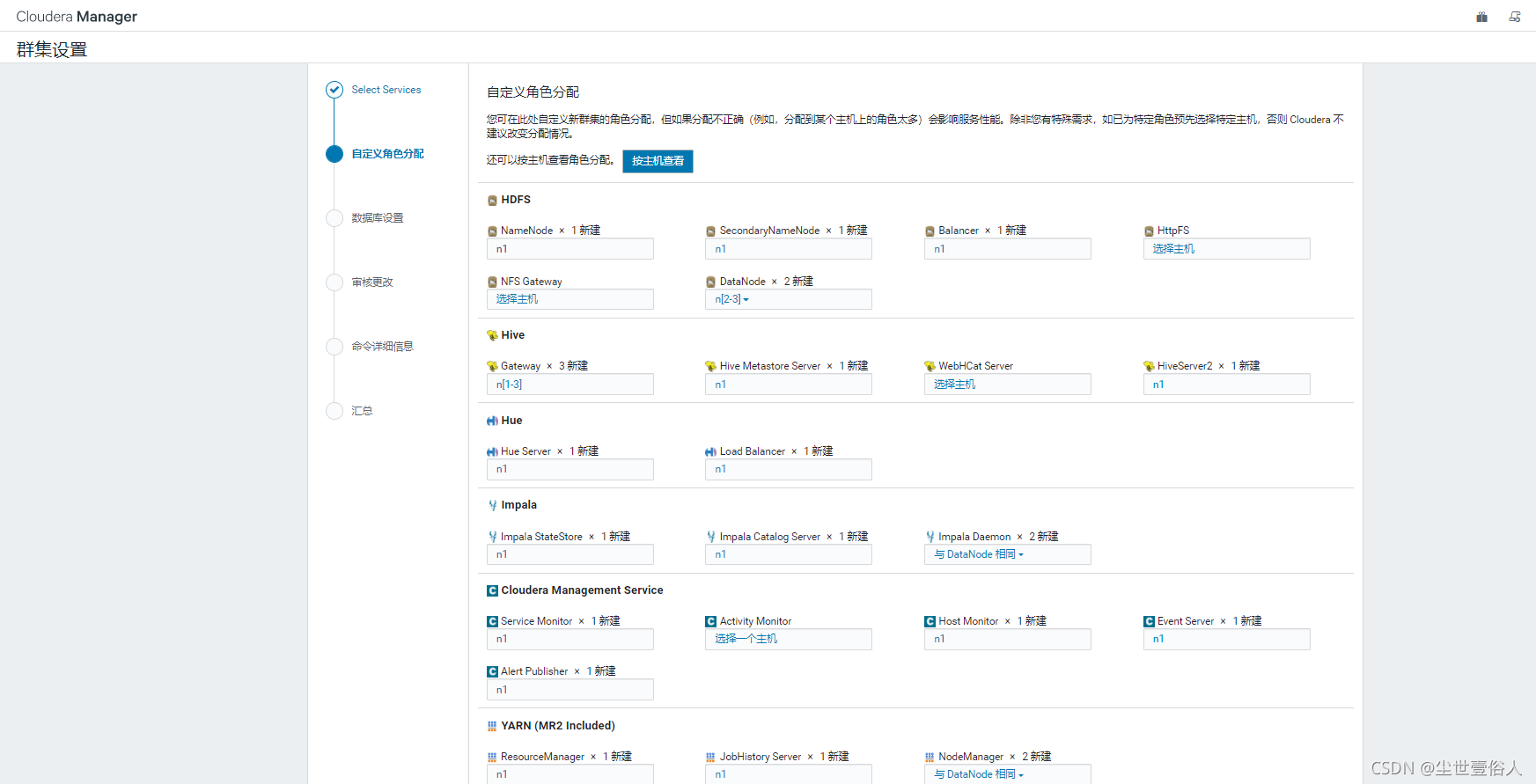Click the Impala StateStore host field
This screenshot has height=784, width=1536.
(570, 554)
